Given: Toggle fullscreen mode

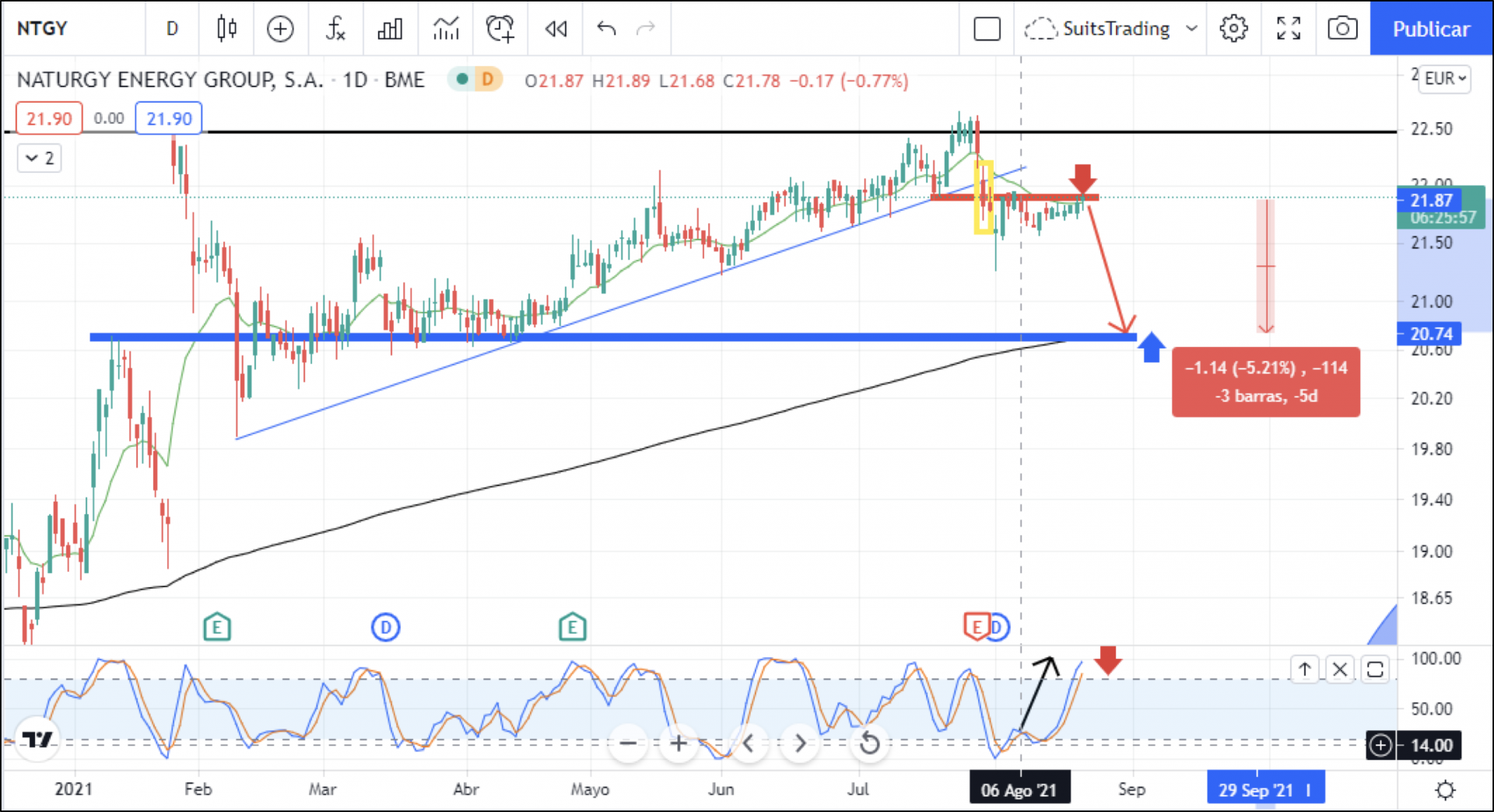Looking at the screenshot, I should pos(1289,29).
